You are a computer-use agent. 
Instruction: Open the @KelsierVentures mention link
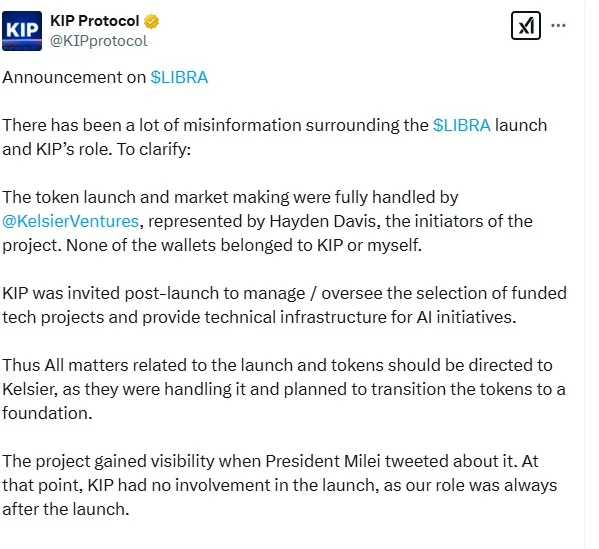[x=71, y=221]
